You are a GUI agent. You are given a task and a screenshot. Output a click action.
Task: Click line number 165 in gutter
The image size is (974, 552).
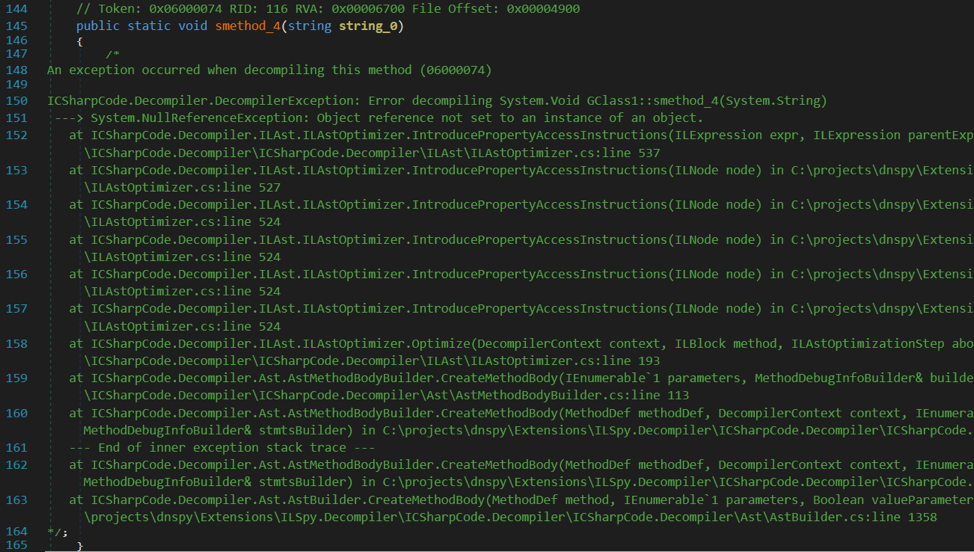(x=17, y=545)
